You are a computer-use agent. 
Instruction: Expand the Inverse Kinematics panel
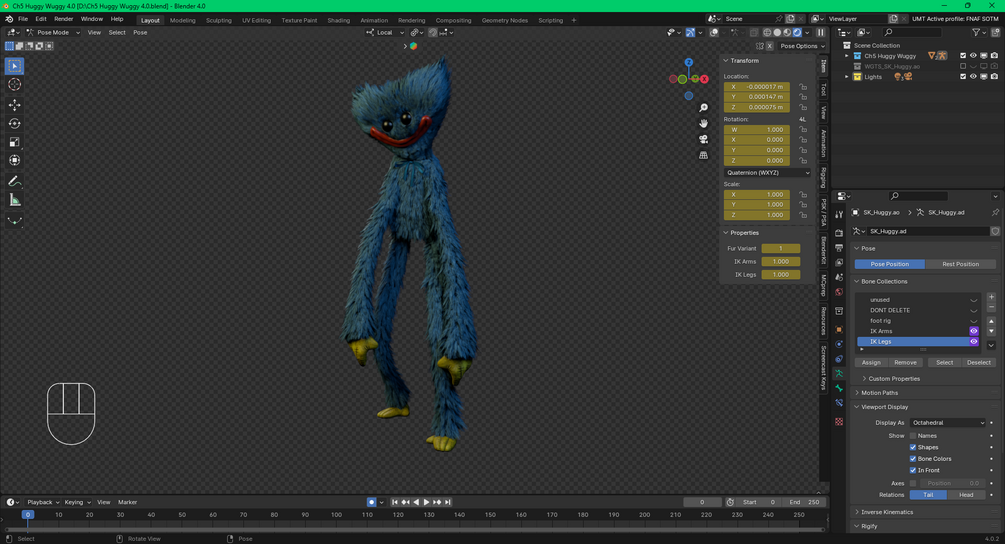tap(887, 512)
